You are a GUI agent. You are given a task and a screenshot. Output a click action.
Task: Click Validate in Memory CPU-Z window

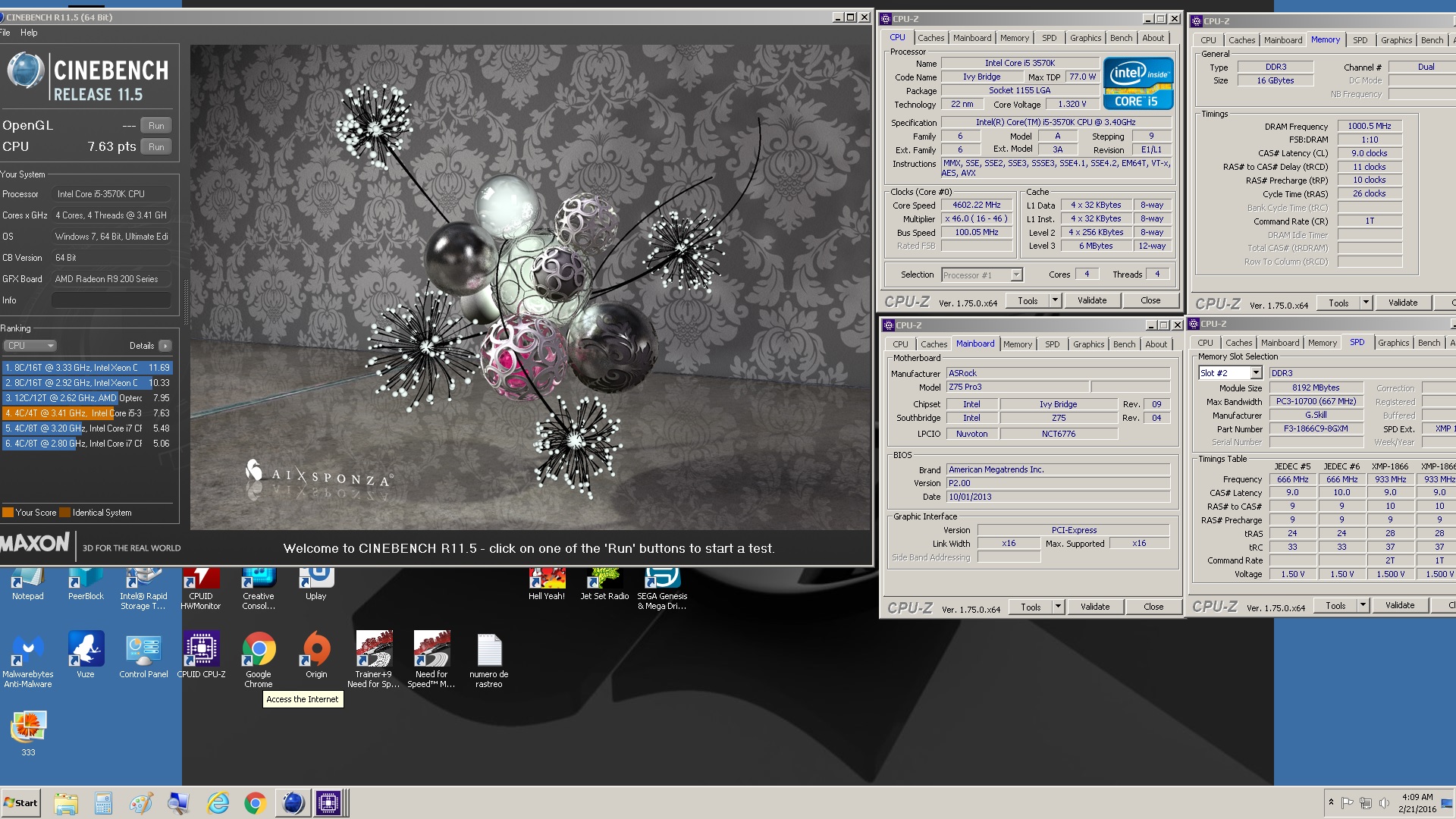1403,303
